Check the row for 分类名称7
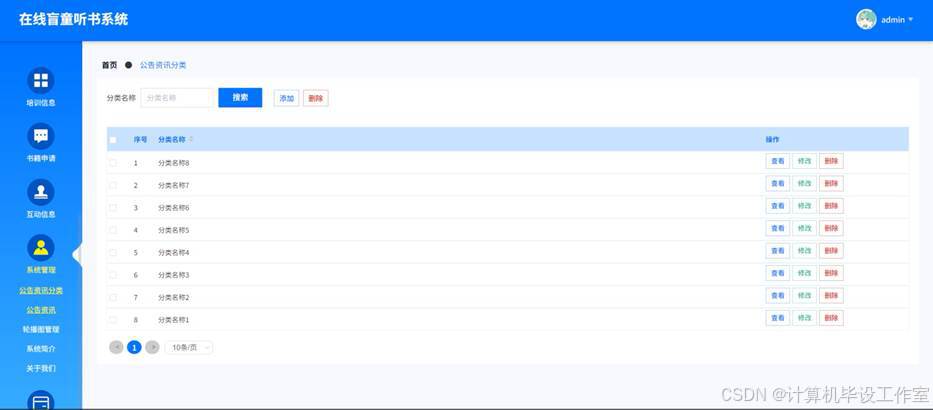 (x=113, y=185)
